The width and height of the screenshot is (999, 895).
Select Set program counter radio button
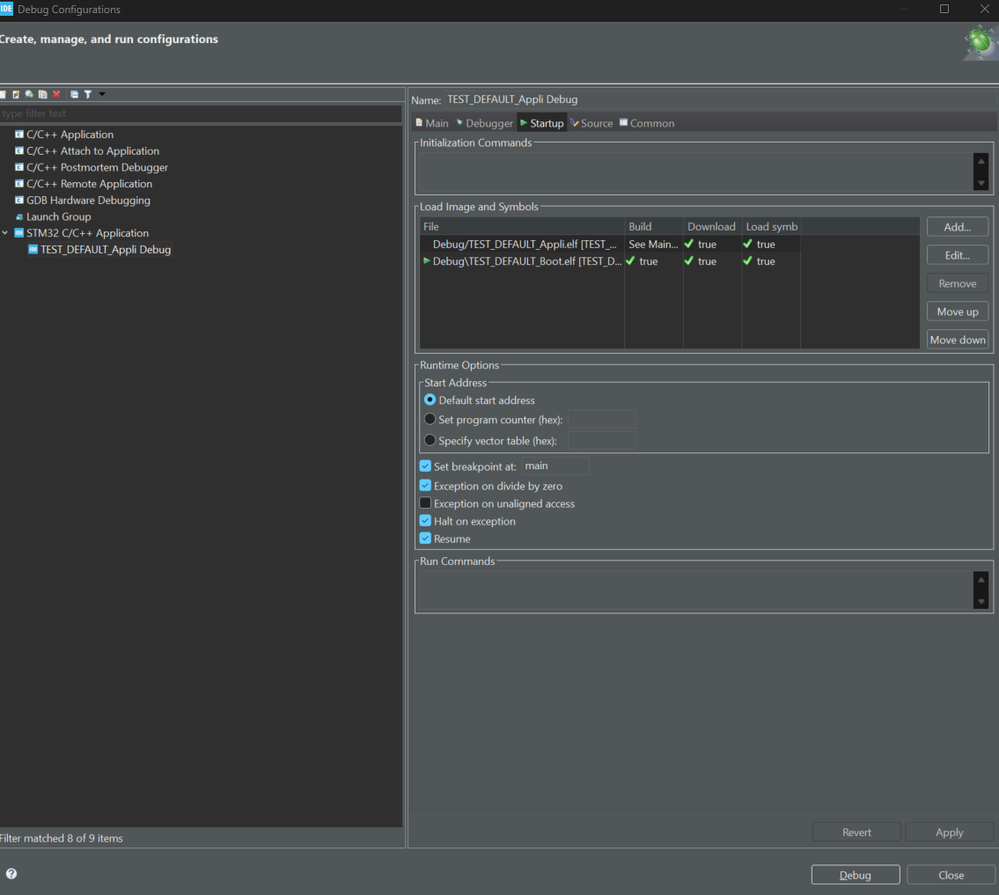430,419
